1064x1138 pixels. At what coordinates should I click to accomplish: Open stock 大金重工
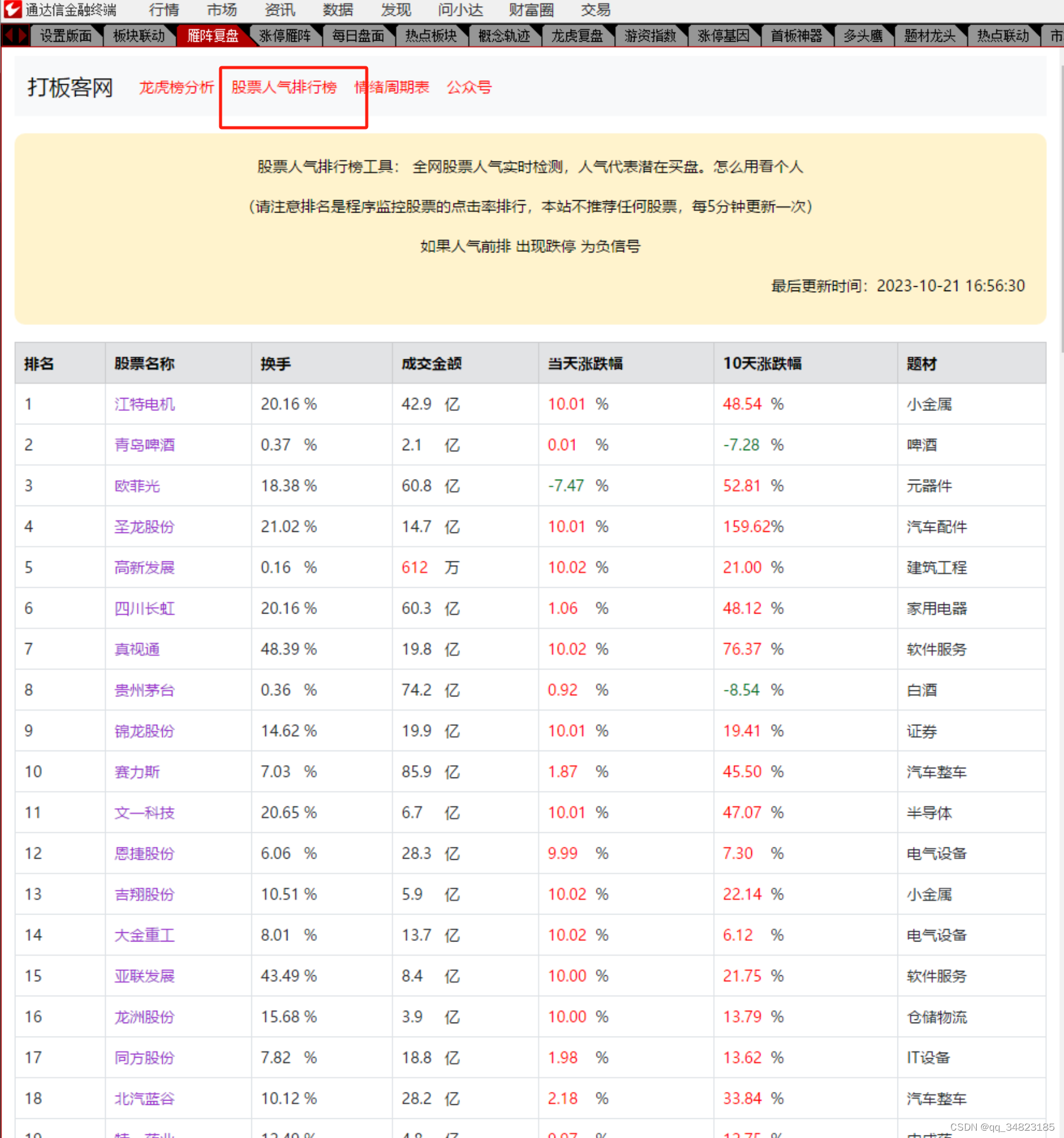click(144, 935)
